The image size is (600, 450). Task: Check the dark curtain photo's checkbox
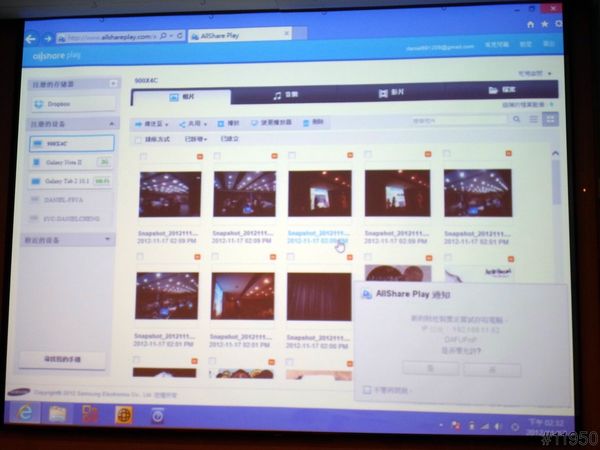(x=290, y=256)
